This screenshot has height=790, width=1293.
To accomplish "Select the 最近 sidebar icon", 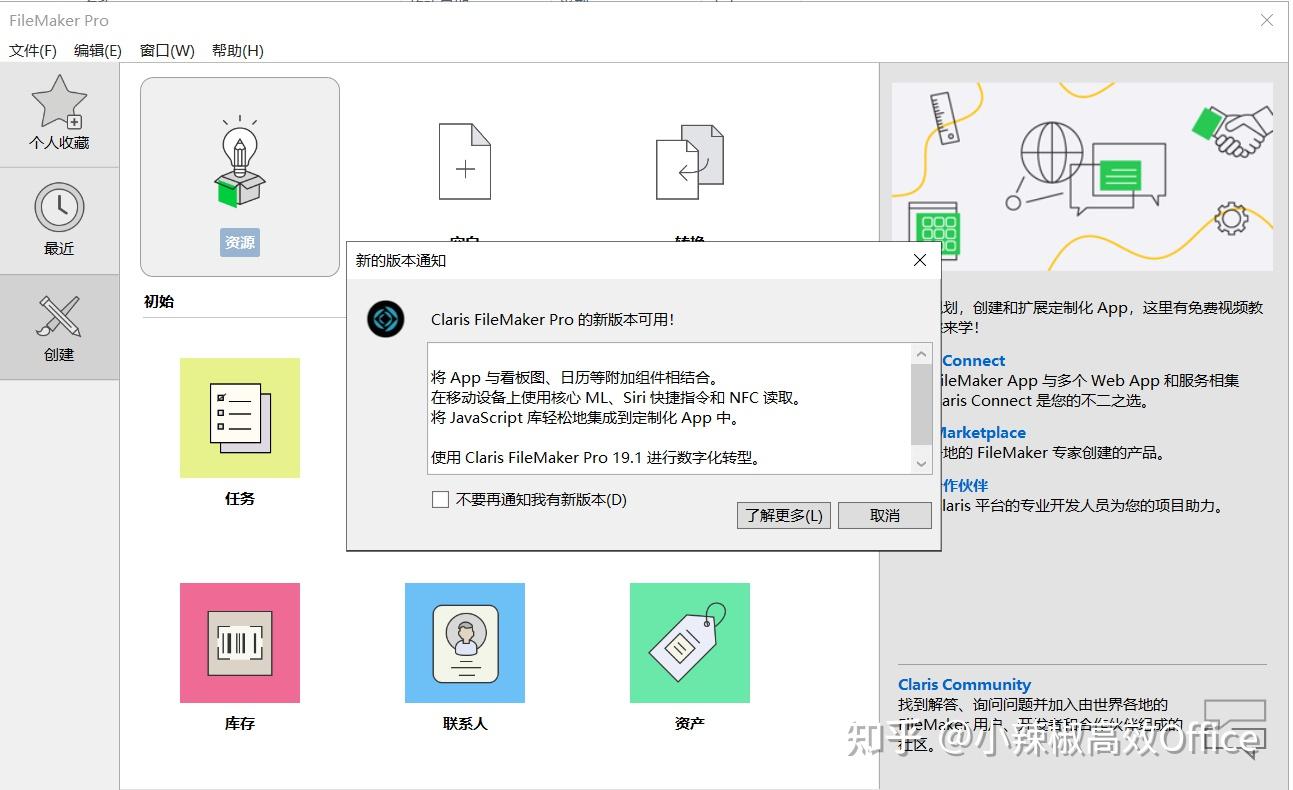I will coord(59,220).
